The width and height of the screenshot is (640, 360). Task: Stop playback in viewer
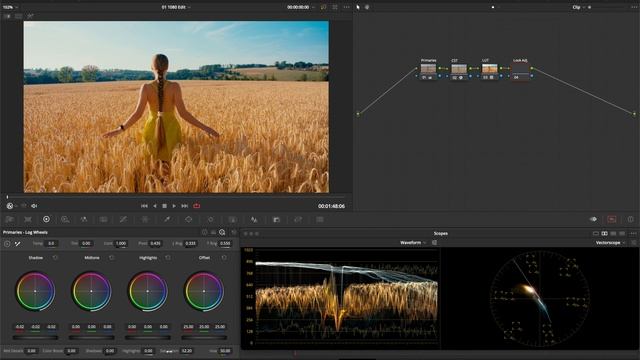164,206
